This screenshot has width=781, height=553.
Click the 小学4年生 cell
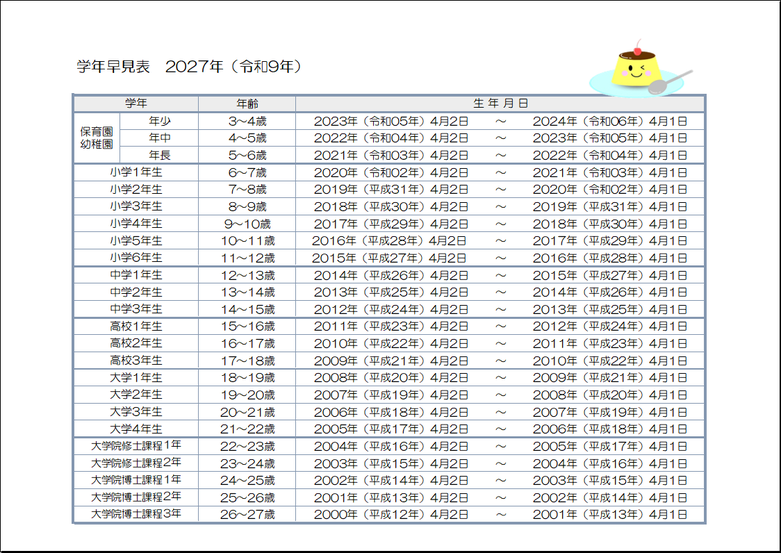tap(136, 224)
